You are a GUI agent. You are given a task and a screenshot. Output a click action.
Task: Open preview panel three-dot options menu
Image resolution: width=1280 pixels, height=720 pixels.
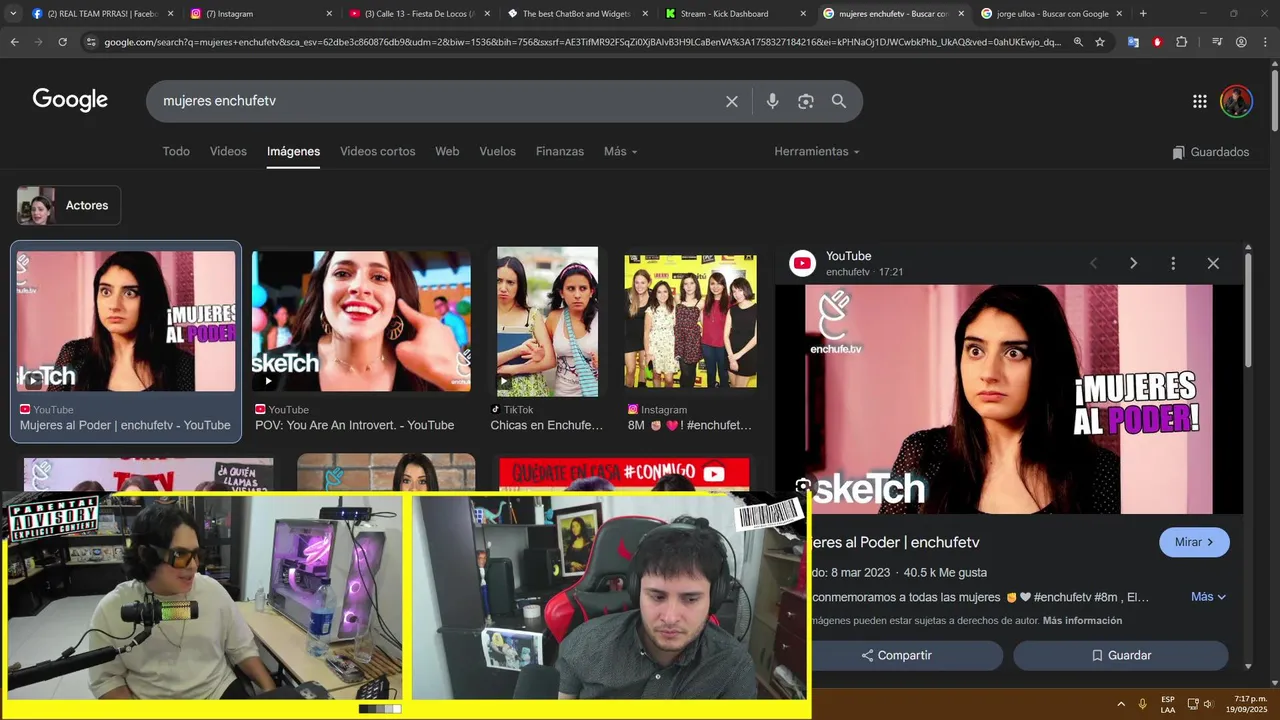1173,263
